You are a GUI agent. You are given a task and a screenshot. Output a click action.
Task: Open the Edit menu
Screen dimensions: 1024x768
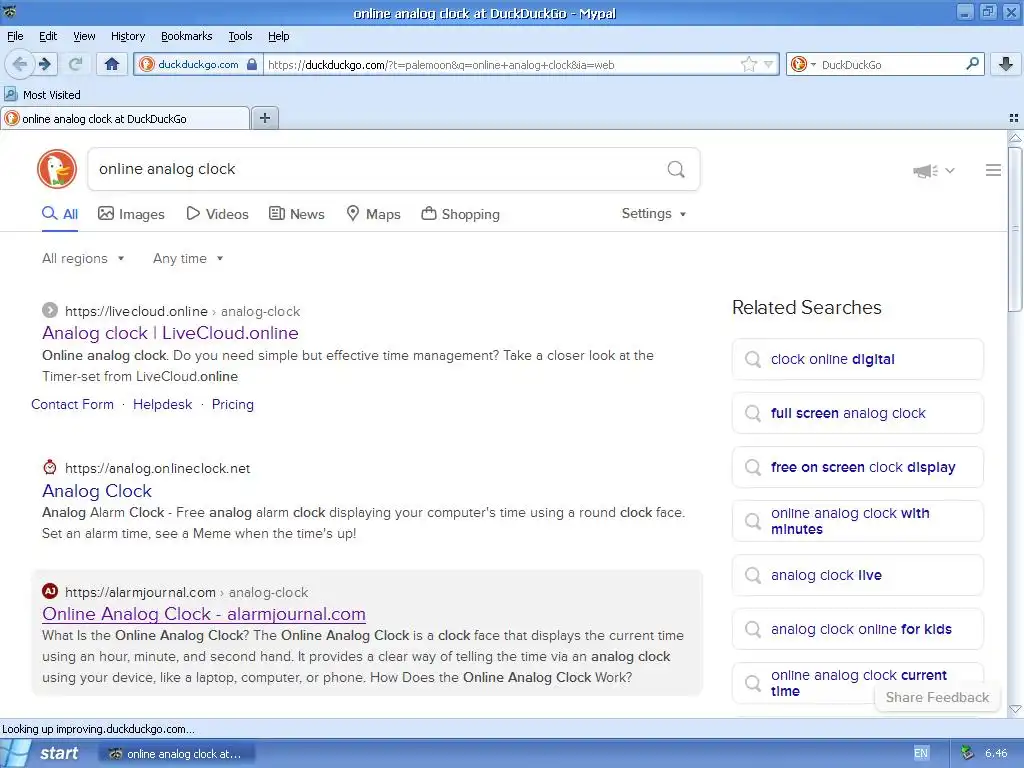(x=48, y=36)
